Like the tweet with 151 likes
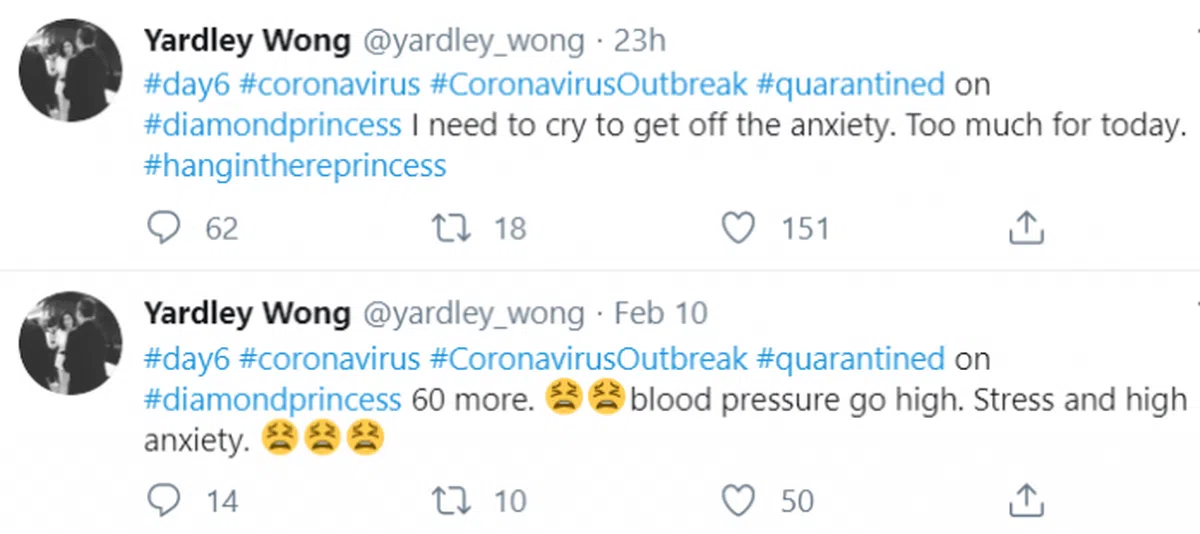1200x534 pixels. click(x=738, y=229)
